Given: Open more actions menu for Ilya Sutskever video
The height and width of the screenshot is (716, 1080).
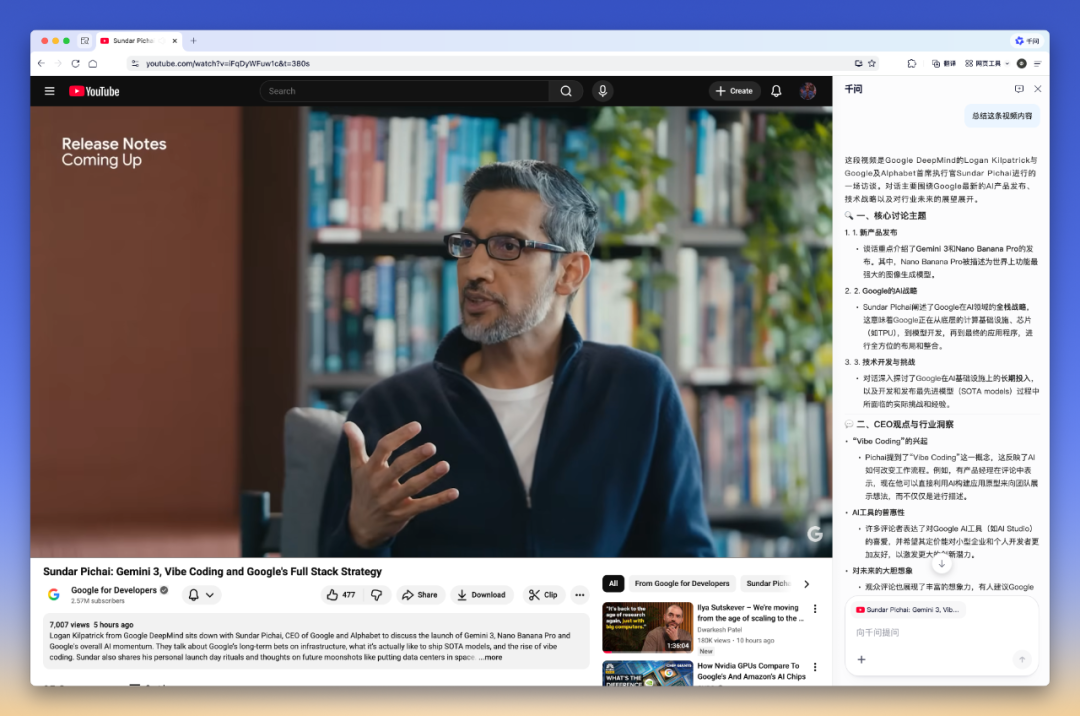Looking at the screenshot, I should [815, 609].
